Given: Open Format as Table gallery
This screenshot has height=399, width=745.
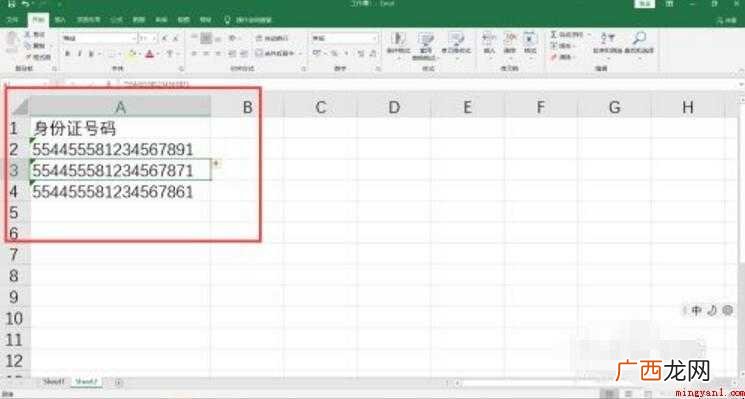Looking at the screenshot, I should click(425, 45).
